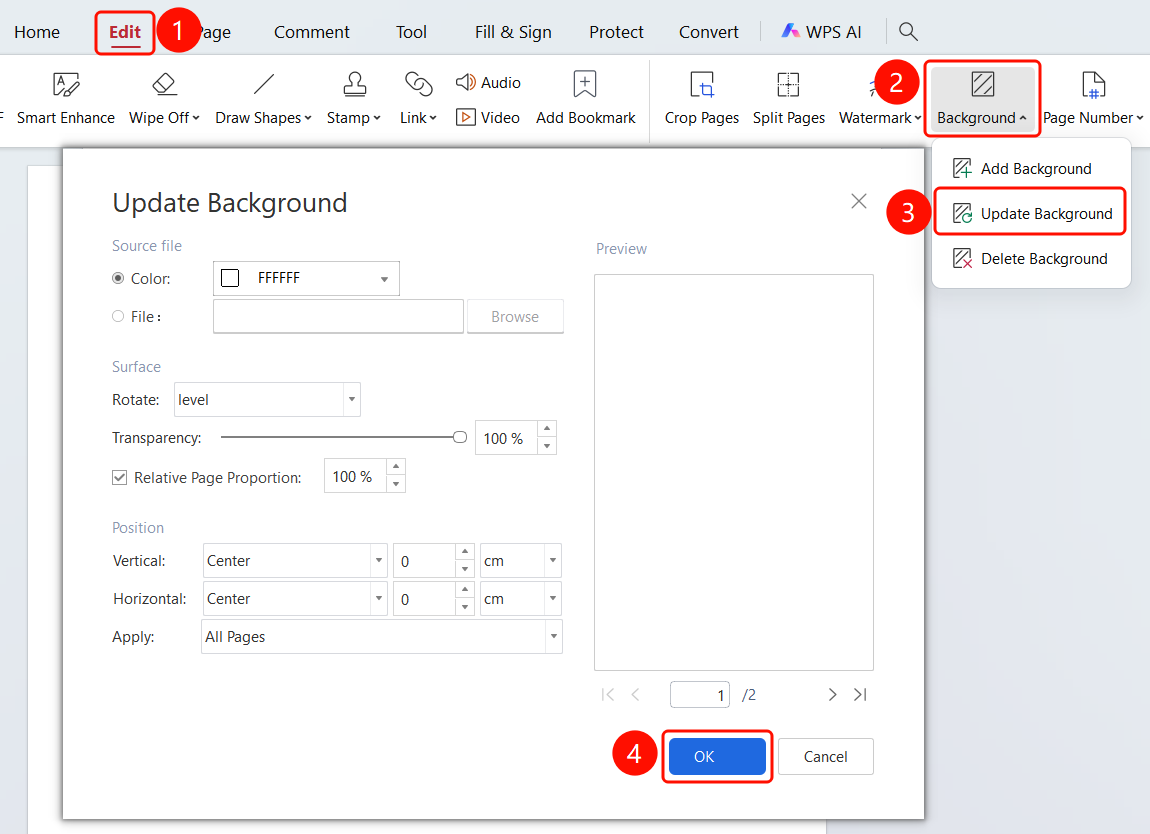Click Browse to choose a file
Image resolution: width=1150 pixels, height=834 pixels.
[515, 316]
